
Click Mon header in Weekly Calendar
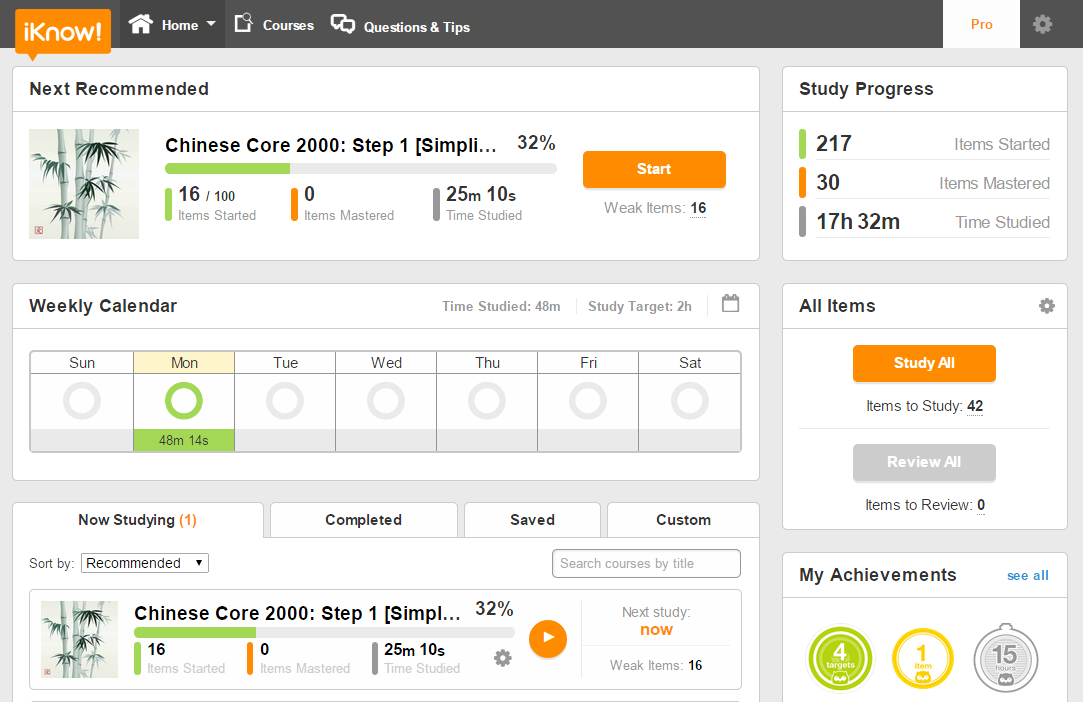(184, 363)
